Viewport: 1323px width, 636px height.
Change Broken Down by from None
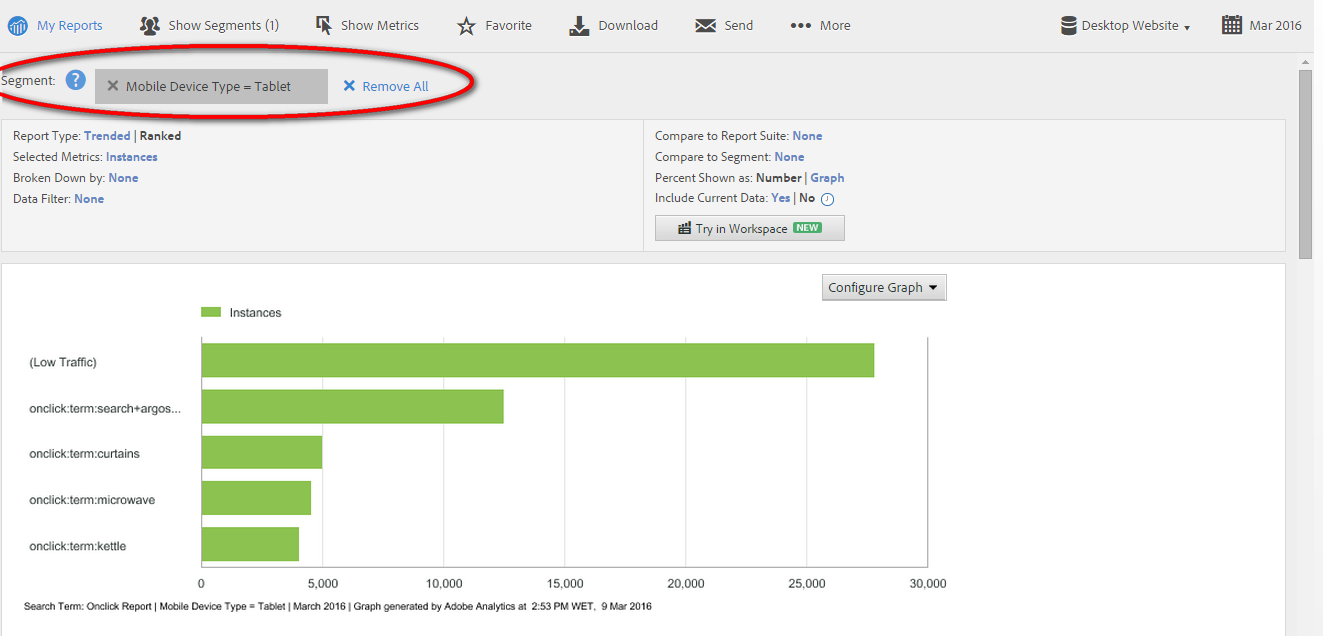[x=123, y=177]
